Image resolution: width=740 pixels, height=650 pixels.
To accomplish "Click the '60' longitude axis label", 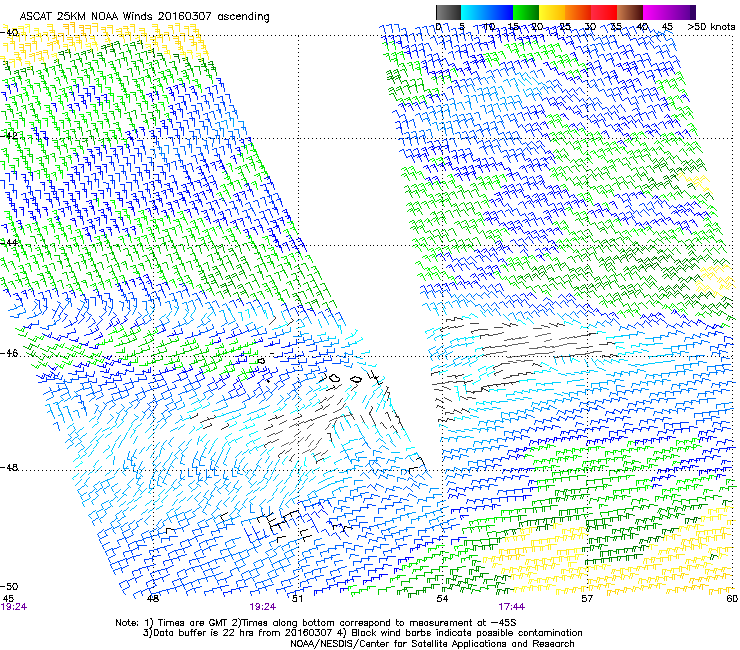I will (732, 599).
